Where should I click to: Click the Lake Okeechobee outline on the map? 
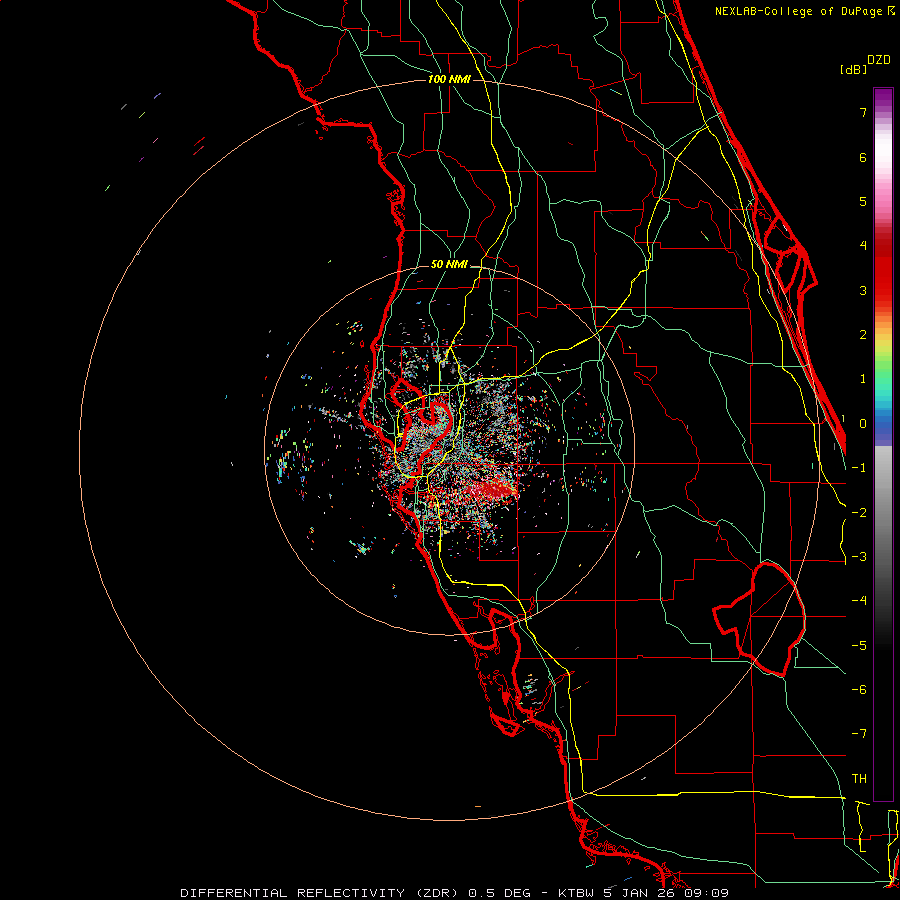tap(759, 619)
